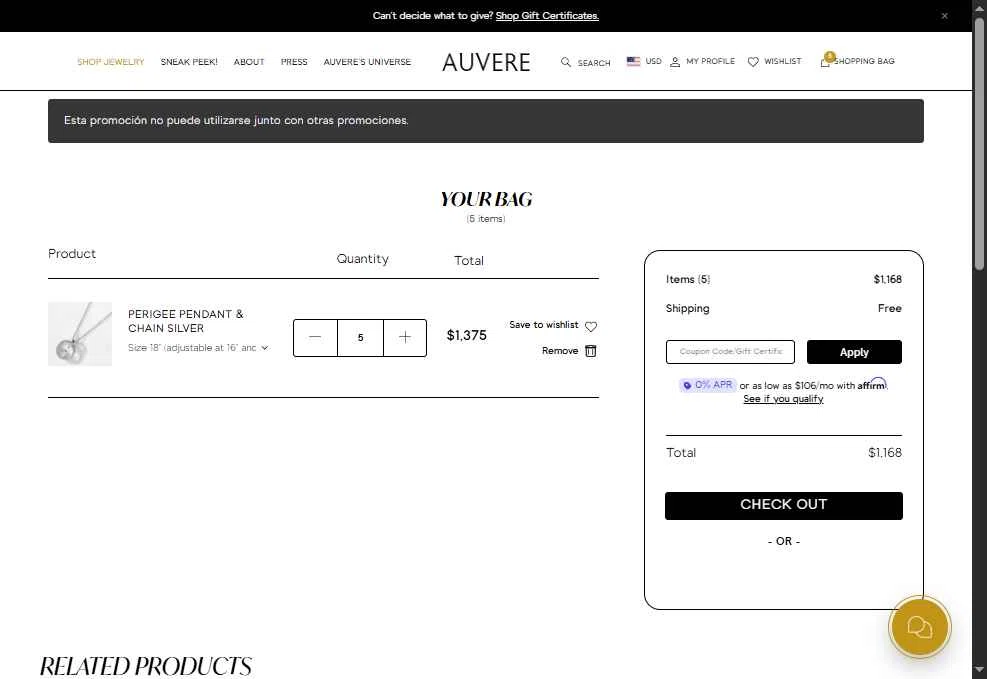Click the My Profile person icon
987x679 pixels.
click(675, 62)
